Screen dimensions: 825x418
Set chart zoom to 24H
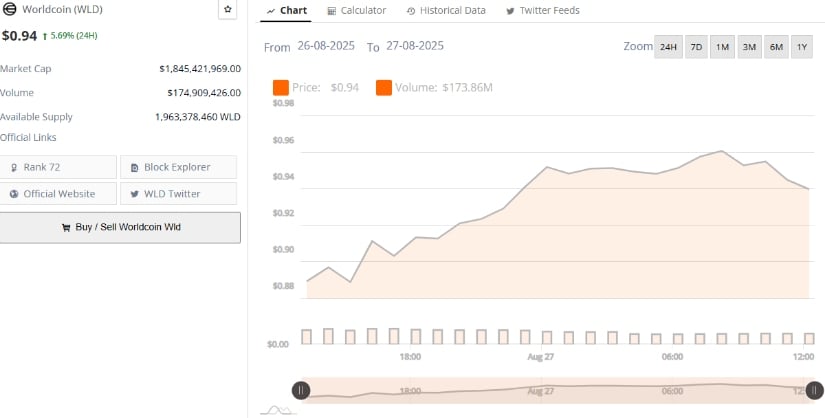[668, 47]
